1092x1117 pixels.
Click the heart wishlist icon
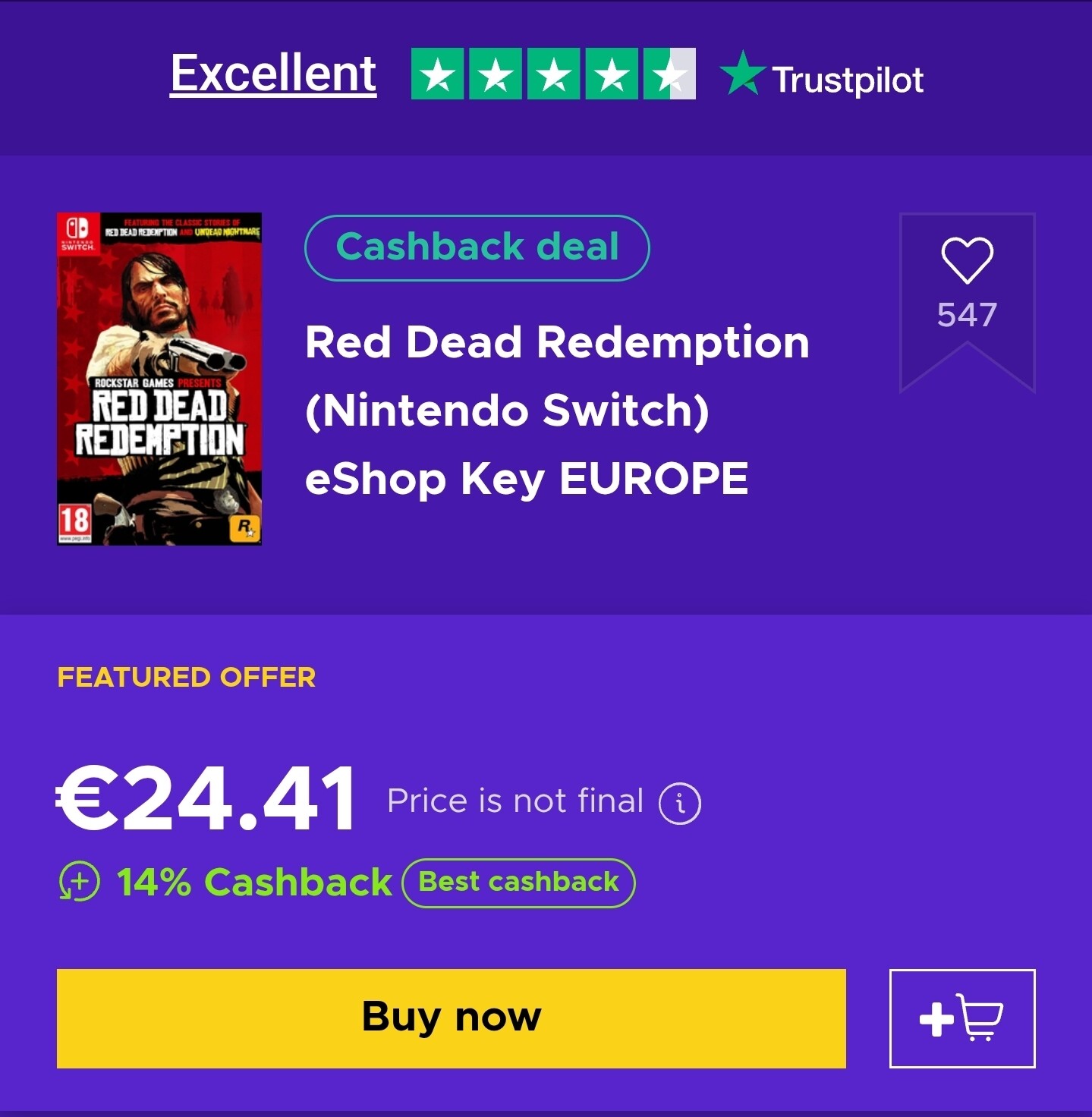967,261
